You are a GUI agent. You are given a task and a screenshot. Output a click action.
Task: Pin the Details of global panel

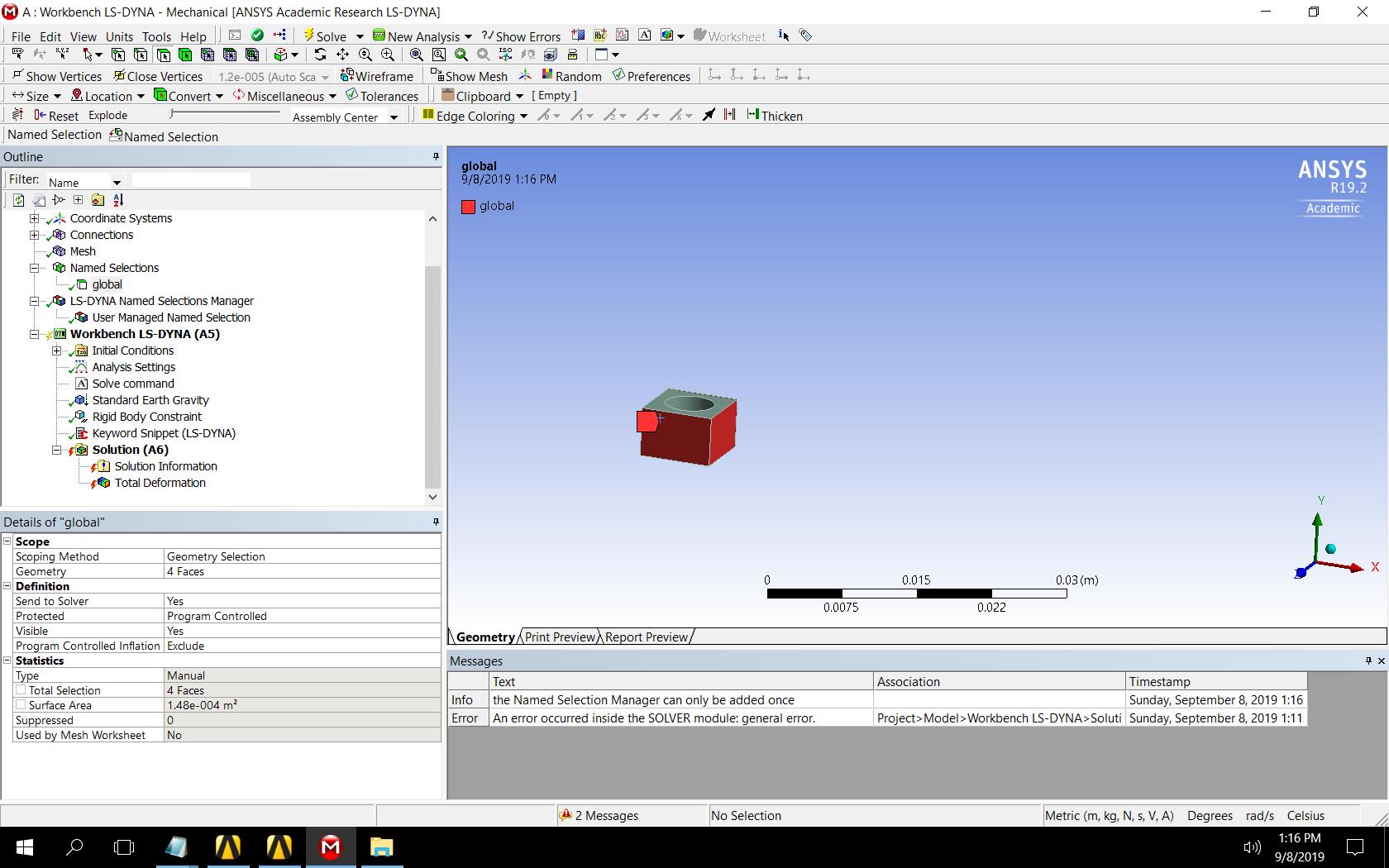436,522
